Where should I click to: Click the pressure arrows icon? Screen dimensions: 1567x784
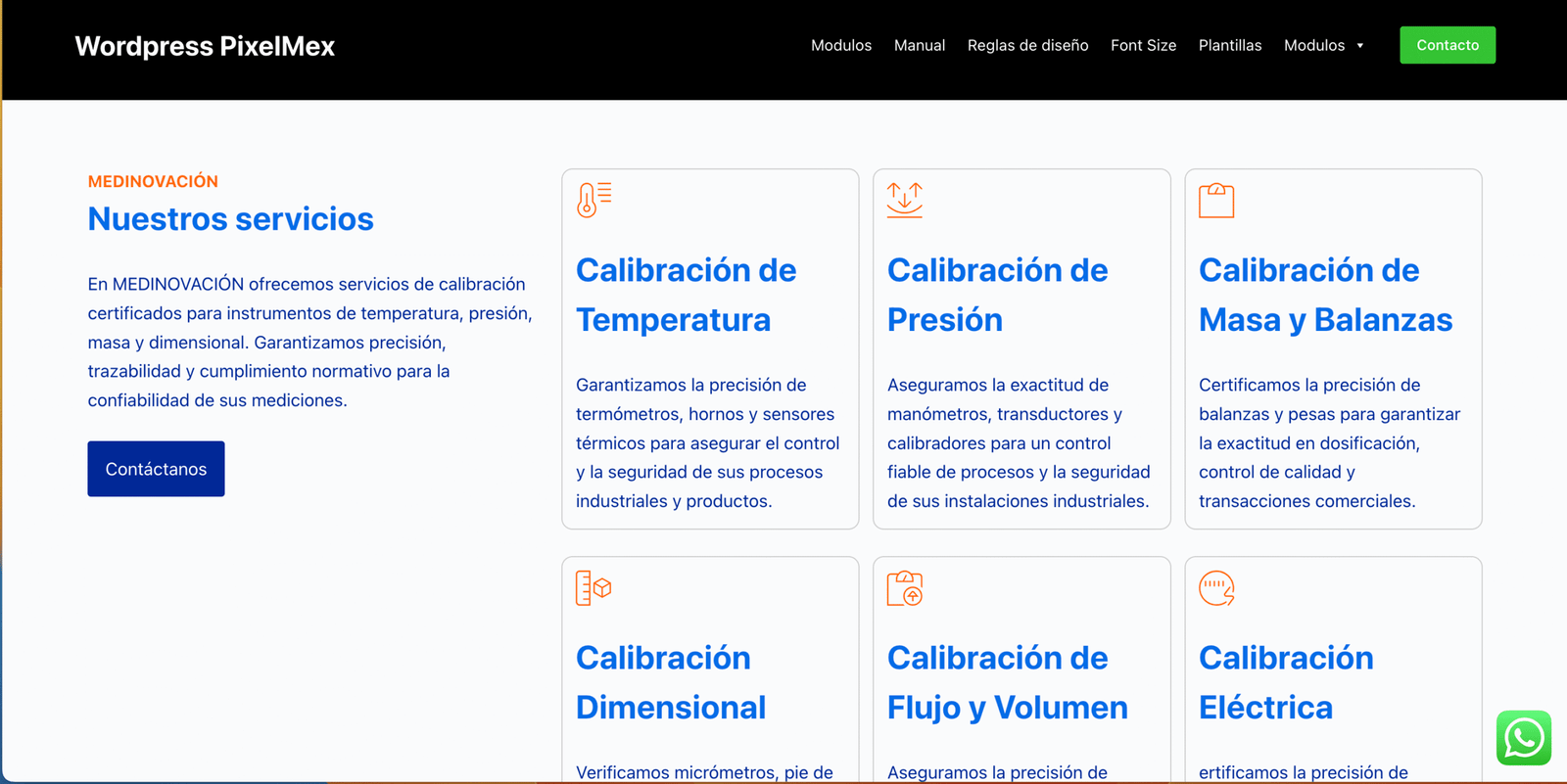904,200
